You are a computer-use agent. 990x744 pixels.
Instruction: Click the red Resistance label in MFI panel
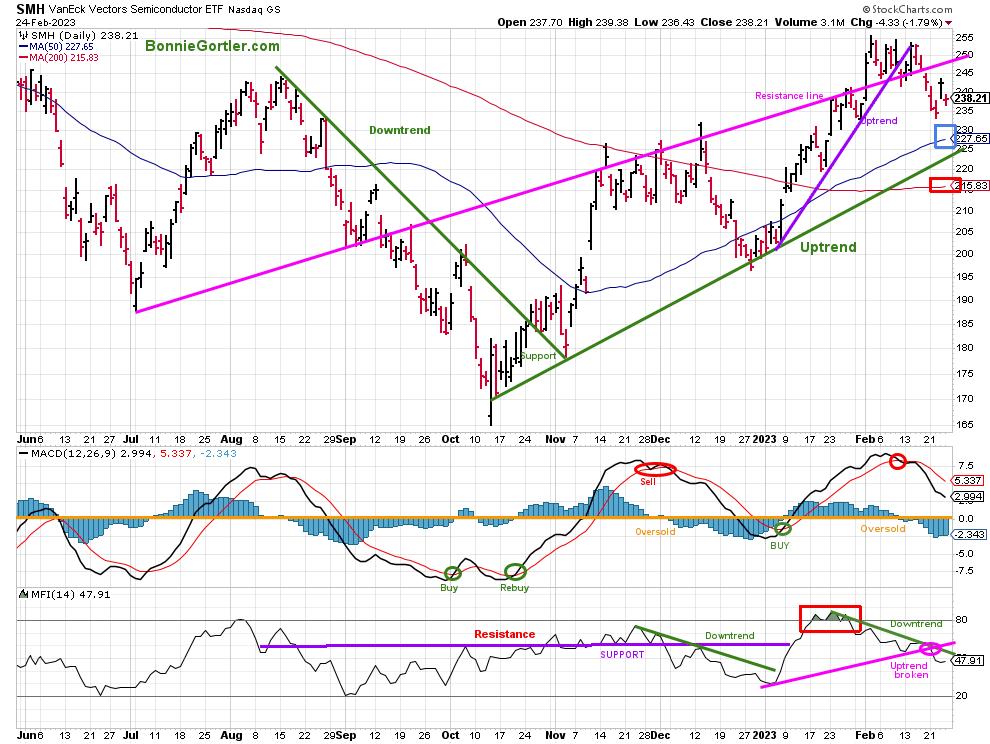[x=504, y=634]
